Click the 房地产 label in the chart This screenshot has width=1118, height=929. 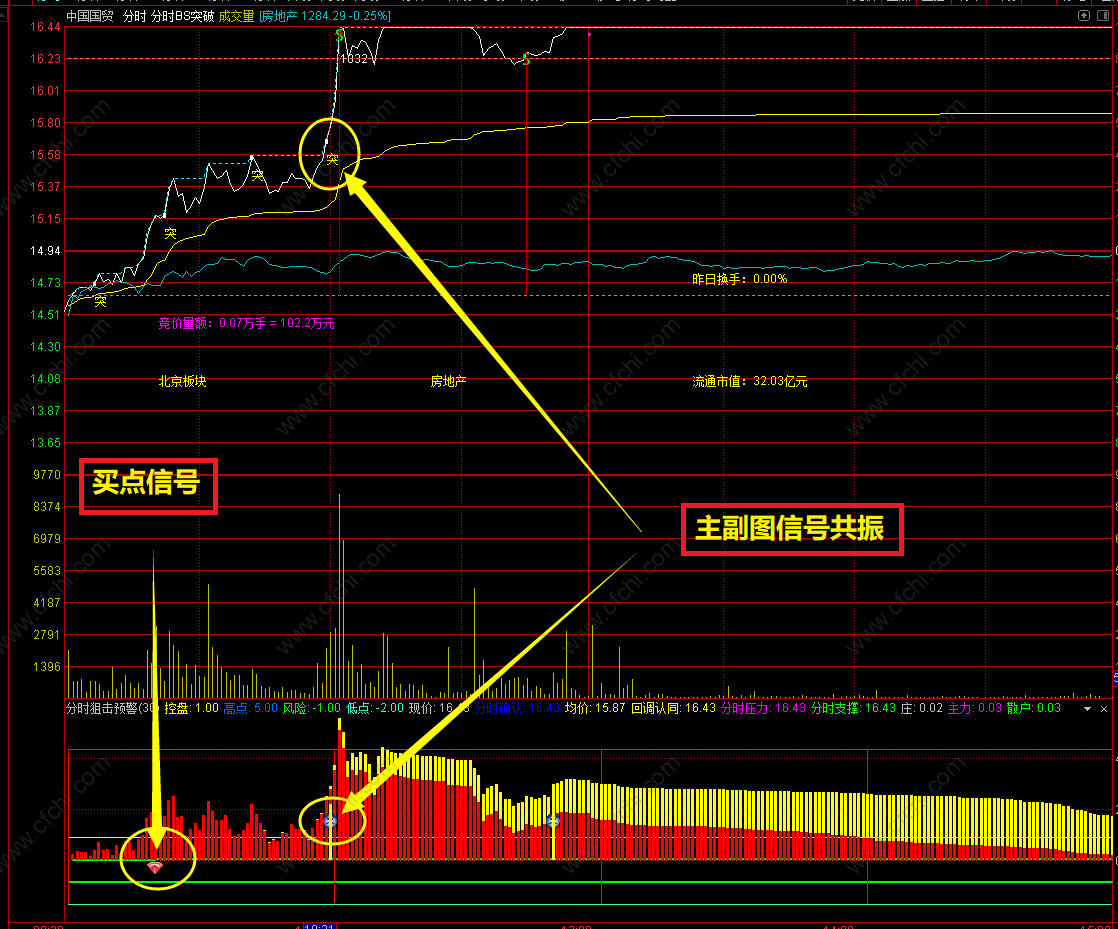pos(448,381)
